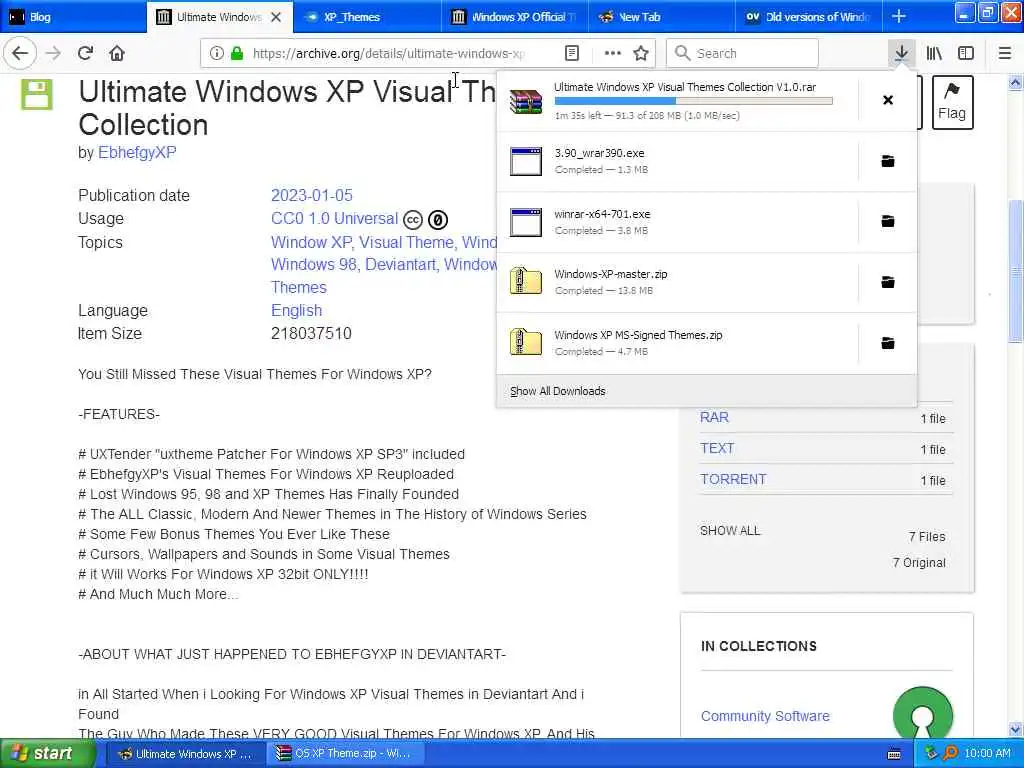The width and height of the screenshot is (1024, 768).
Task: Click the Search input box
Action: (742, 53)
